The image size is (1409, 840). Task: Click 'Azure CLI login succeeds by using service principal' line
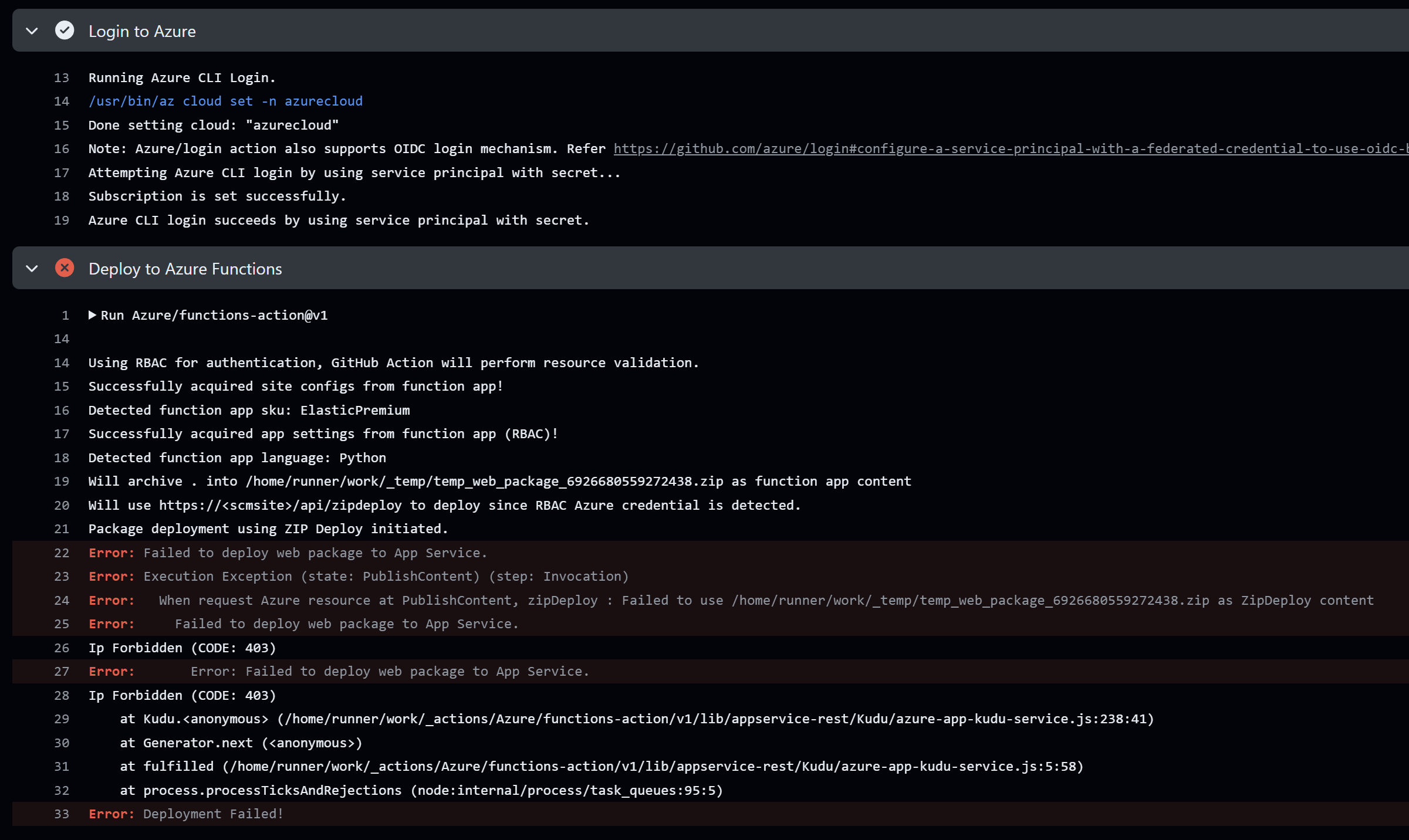pyautogui.click(x=339, y=221)
